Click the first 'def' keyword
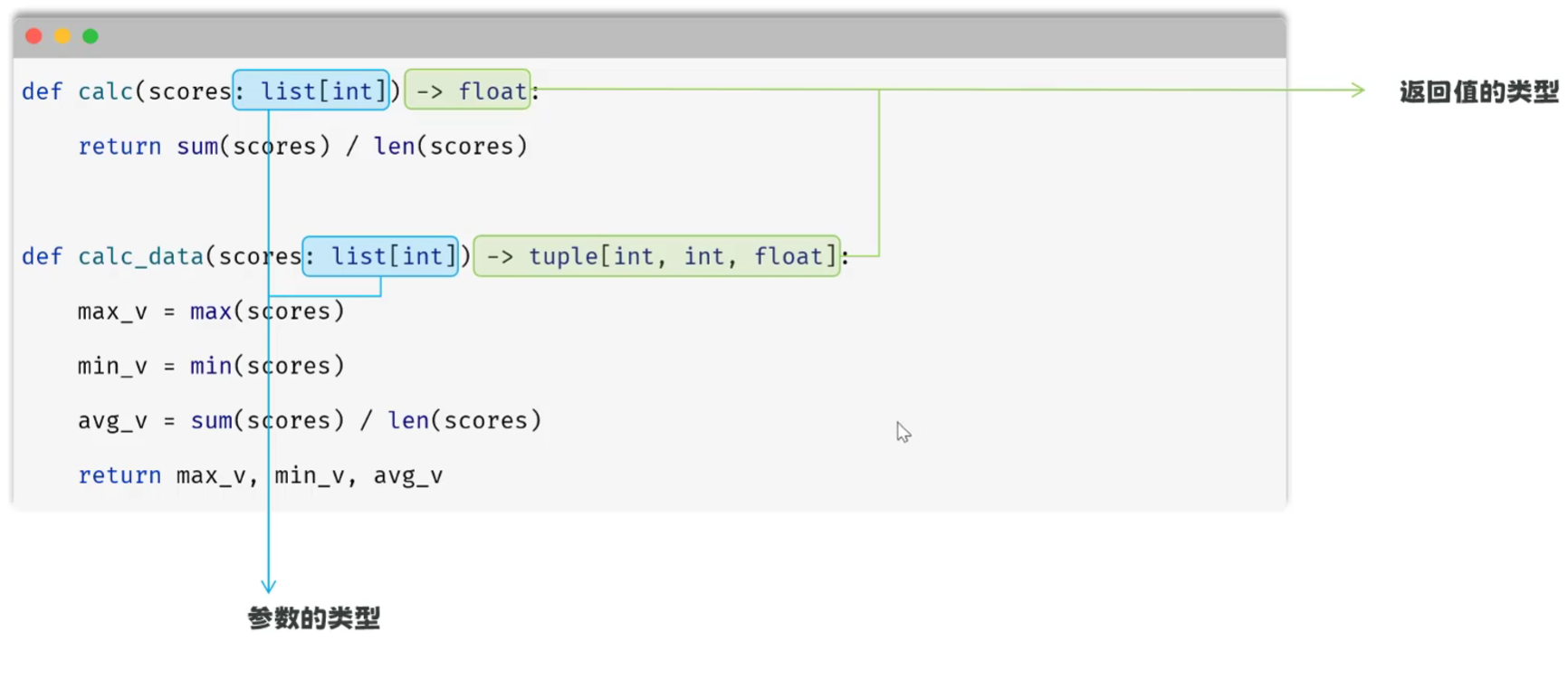1568x699 pixels. pyautogui.click(x=42, y=91)
